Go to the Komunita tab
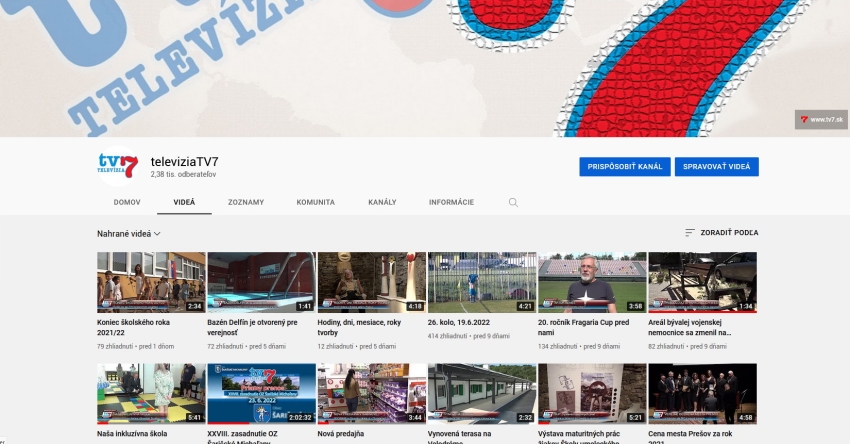The image size is (850, 444). [x=315, y=202]
